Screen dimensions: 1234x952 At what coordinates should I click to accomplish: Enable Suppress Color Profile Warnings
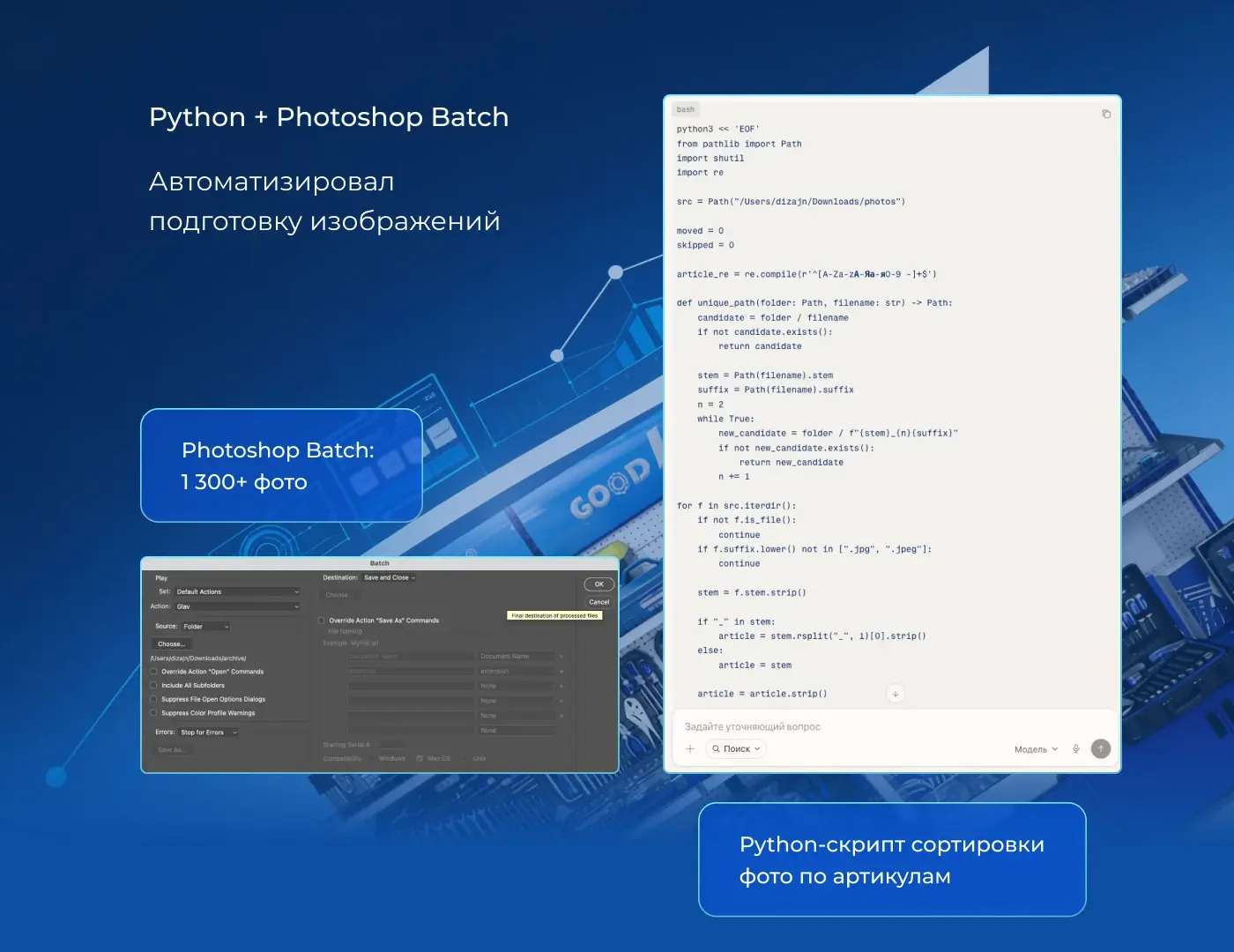(x=153, y=713)
